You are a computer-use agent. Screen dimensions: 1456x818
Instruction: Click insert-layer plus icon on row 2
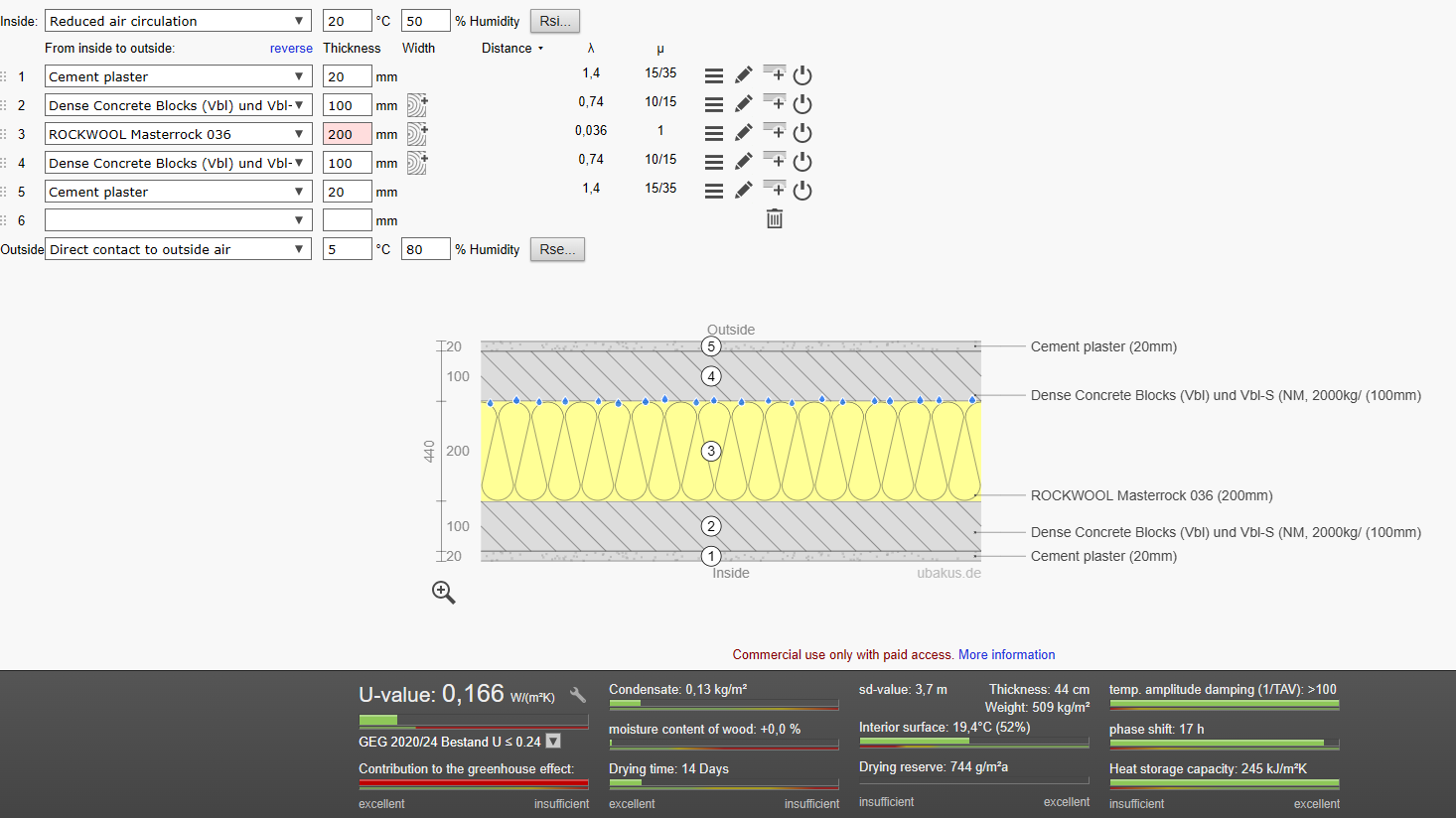775,103
